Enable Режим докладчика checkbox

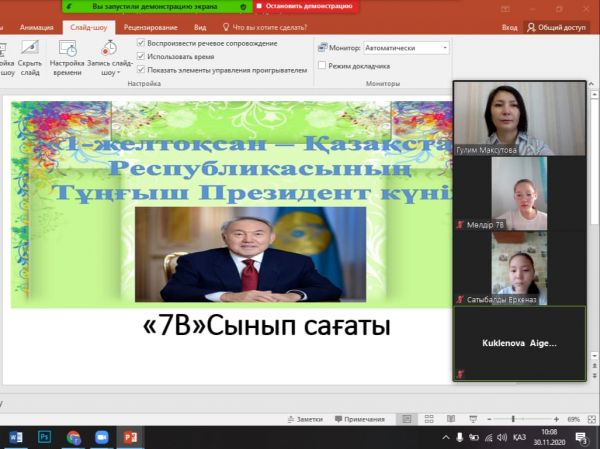(321, 66)
